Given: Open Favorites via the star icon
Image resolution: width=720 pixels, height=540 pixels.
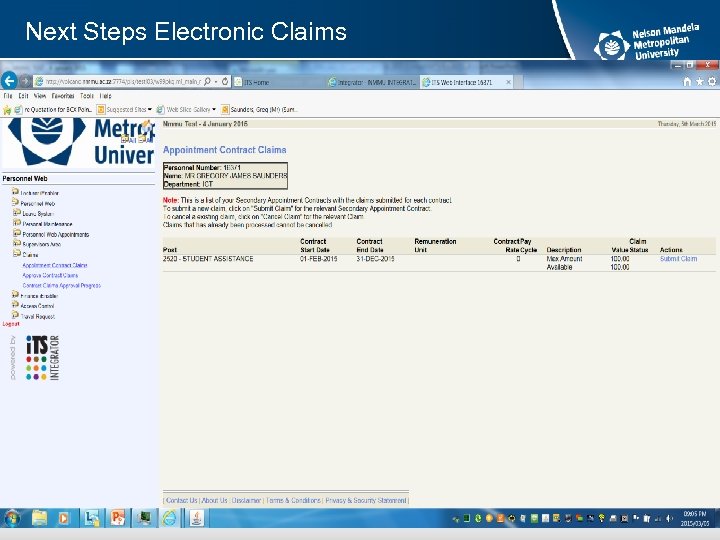Looking at the screenshot, I should coord(699,82).
